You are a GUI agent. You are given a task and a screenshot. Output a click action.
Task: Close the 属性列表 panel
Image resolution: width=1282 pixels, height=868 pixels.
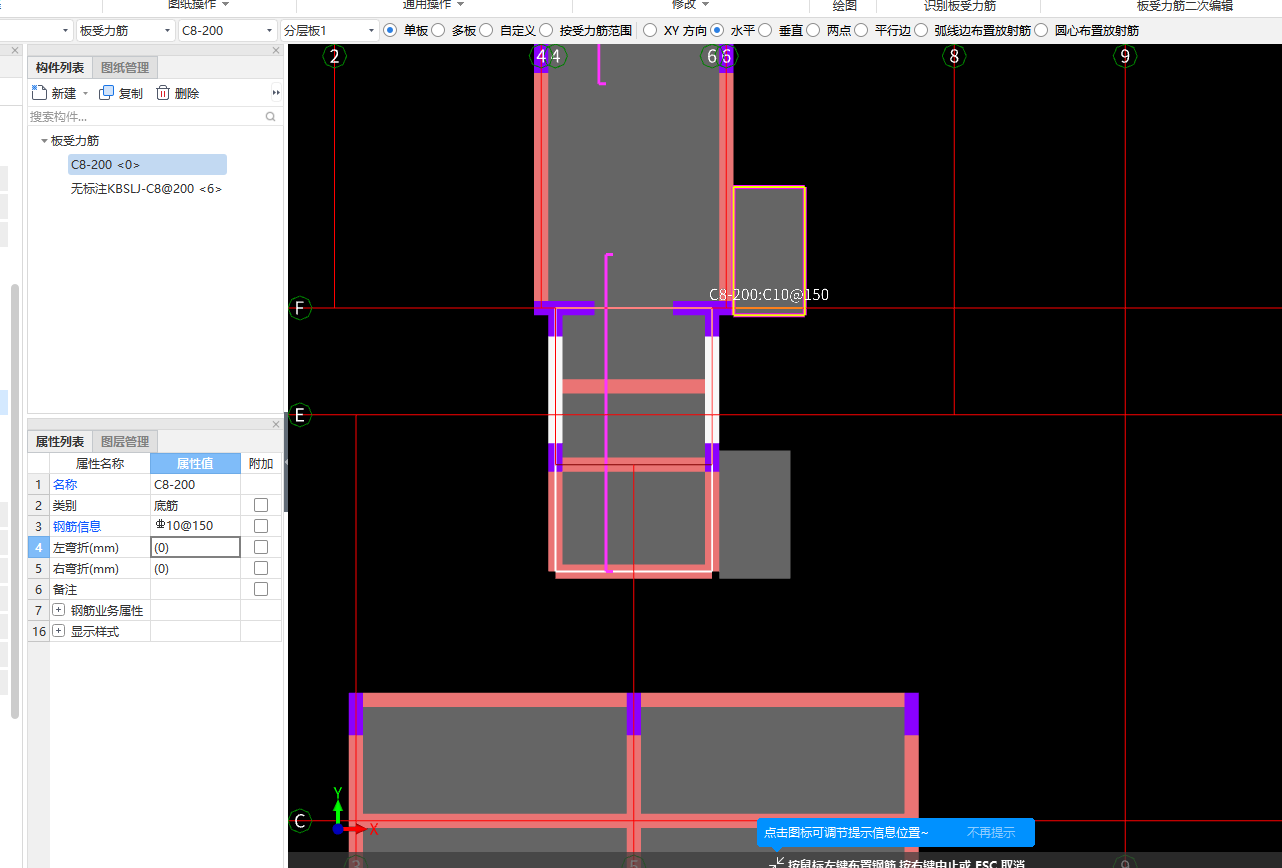276,424
